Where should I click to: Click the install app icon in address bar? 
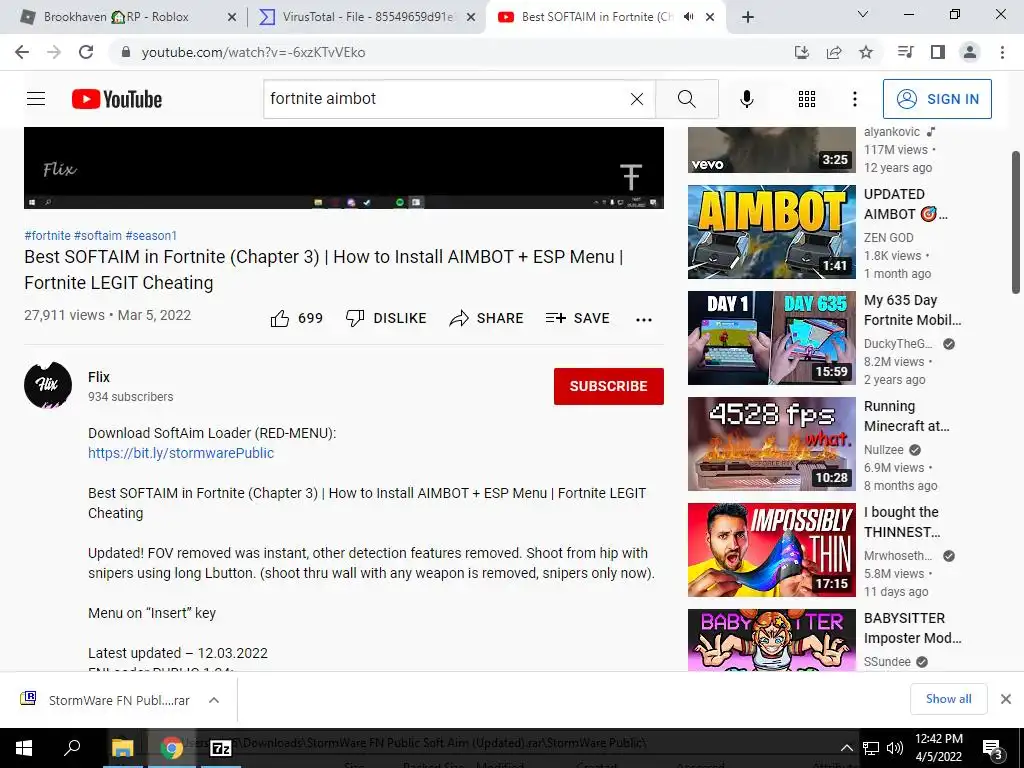coord(801,52)
